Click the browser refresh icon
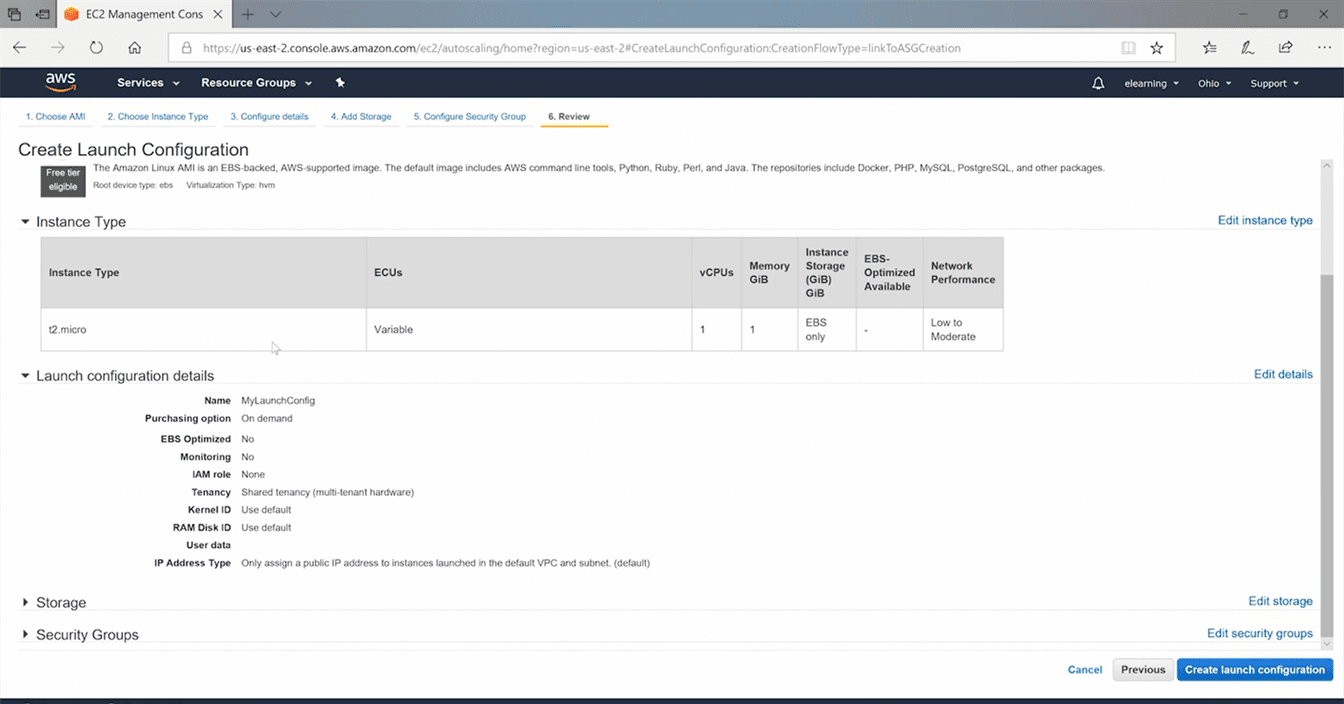 point(96,47)
